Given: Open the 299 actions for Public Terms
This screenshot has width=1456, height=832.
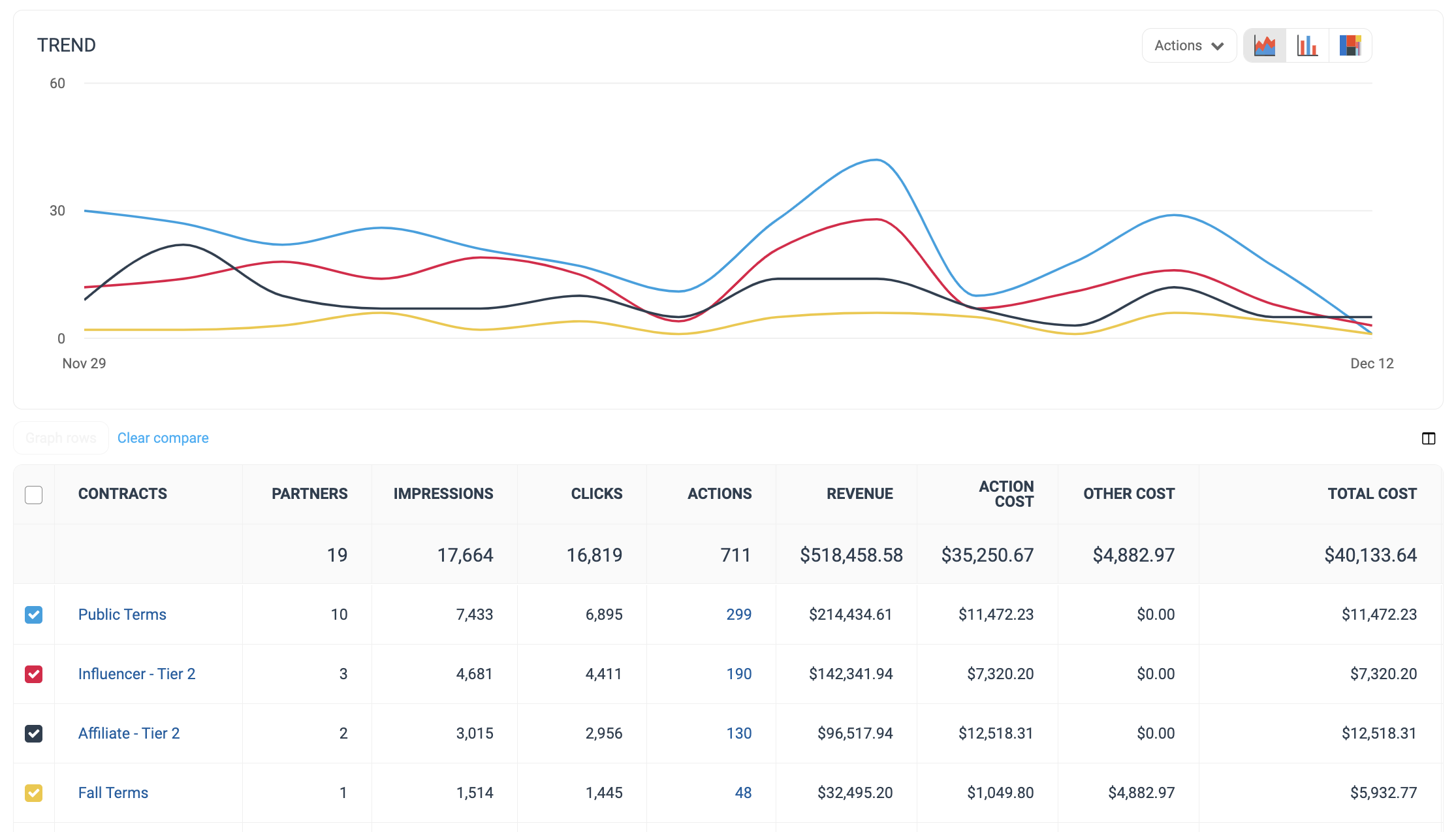Looking at the screenshot, I should click(738, 615).
